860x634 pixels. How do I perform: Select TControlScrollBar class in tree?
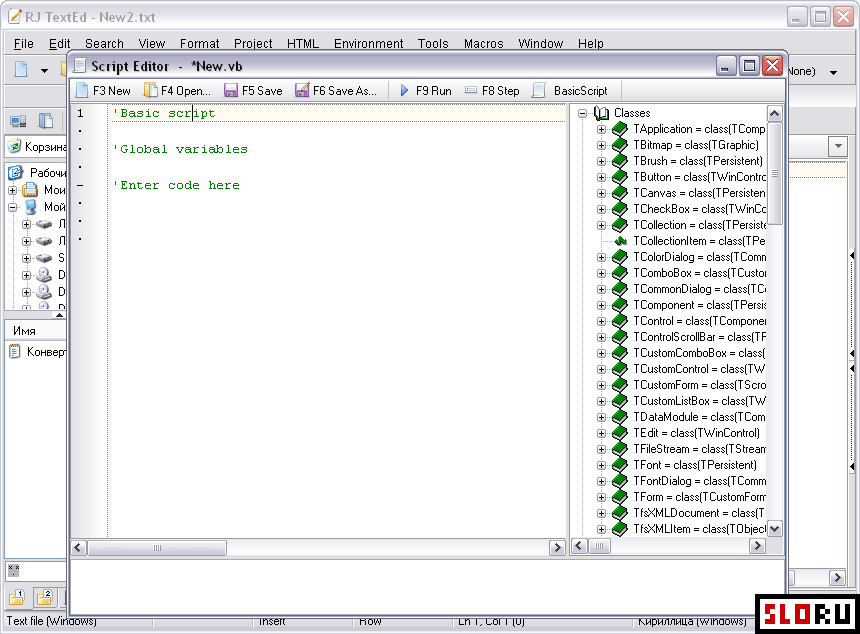(700, 337)
